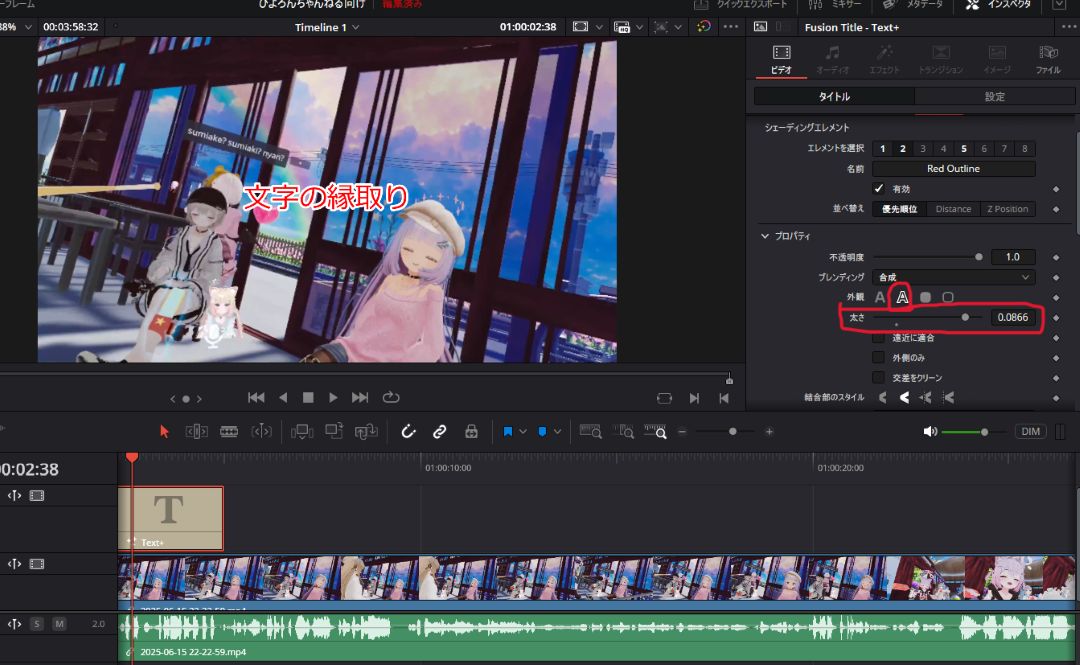Image resolution: width=1080 pixels, height=665 pixels.
Task: Open the ブレンディング 合成 dropdown
Action: coord(953,277)
